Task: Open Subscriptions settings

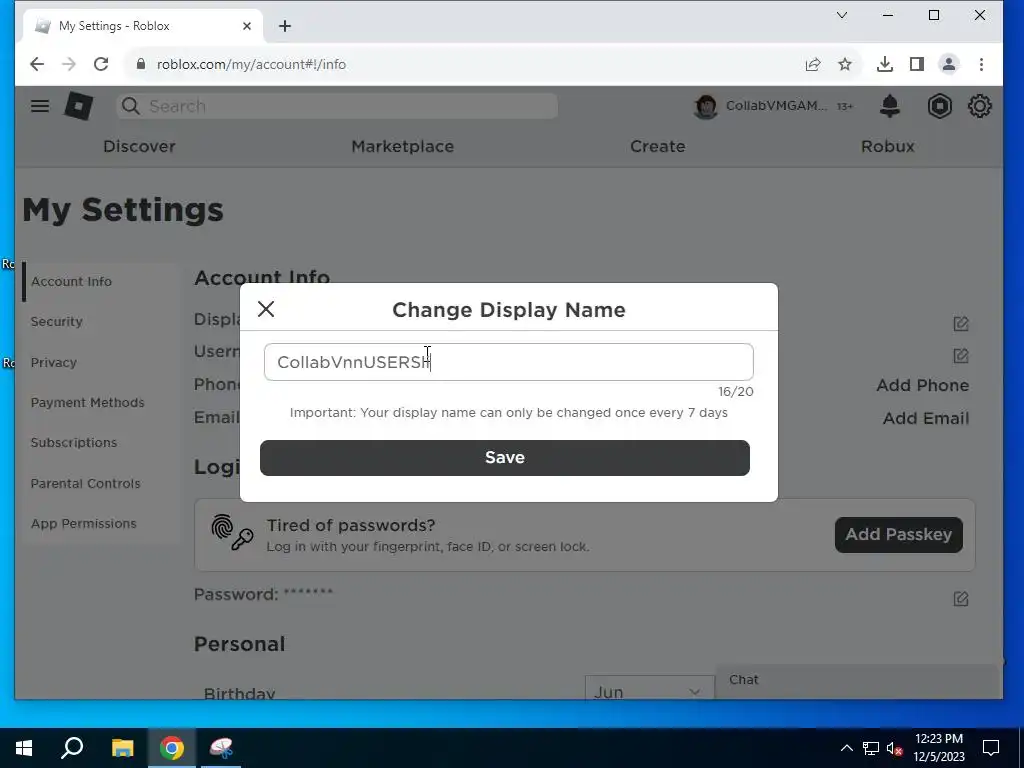Action: [x=74, y=443]
